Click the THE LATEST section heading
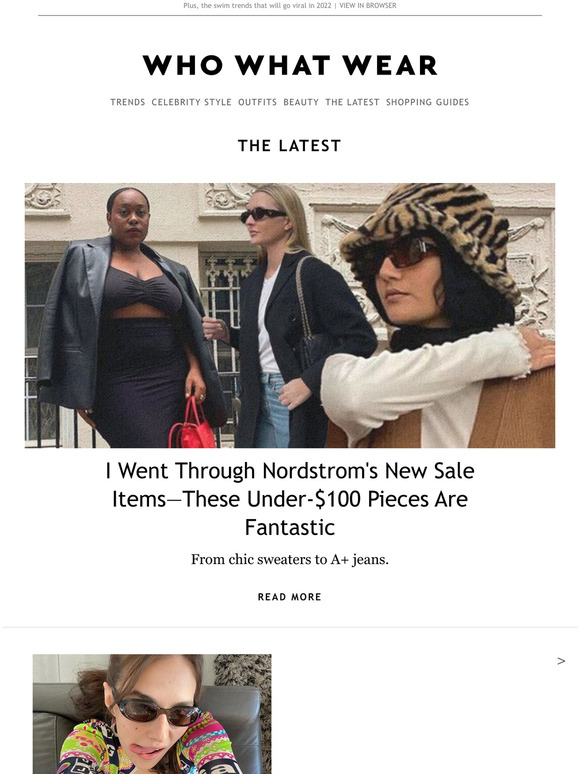This screenshot has width=580, height=774. pos(290,146)
